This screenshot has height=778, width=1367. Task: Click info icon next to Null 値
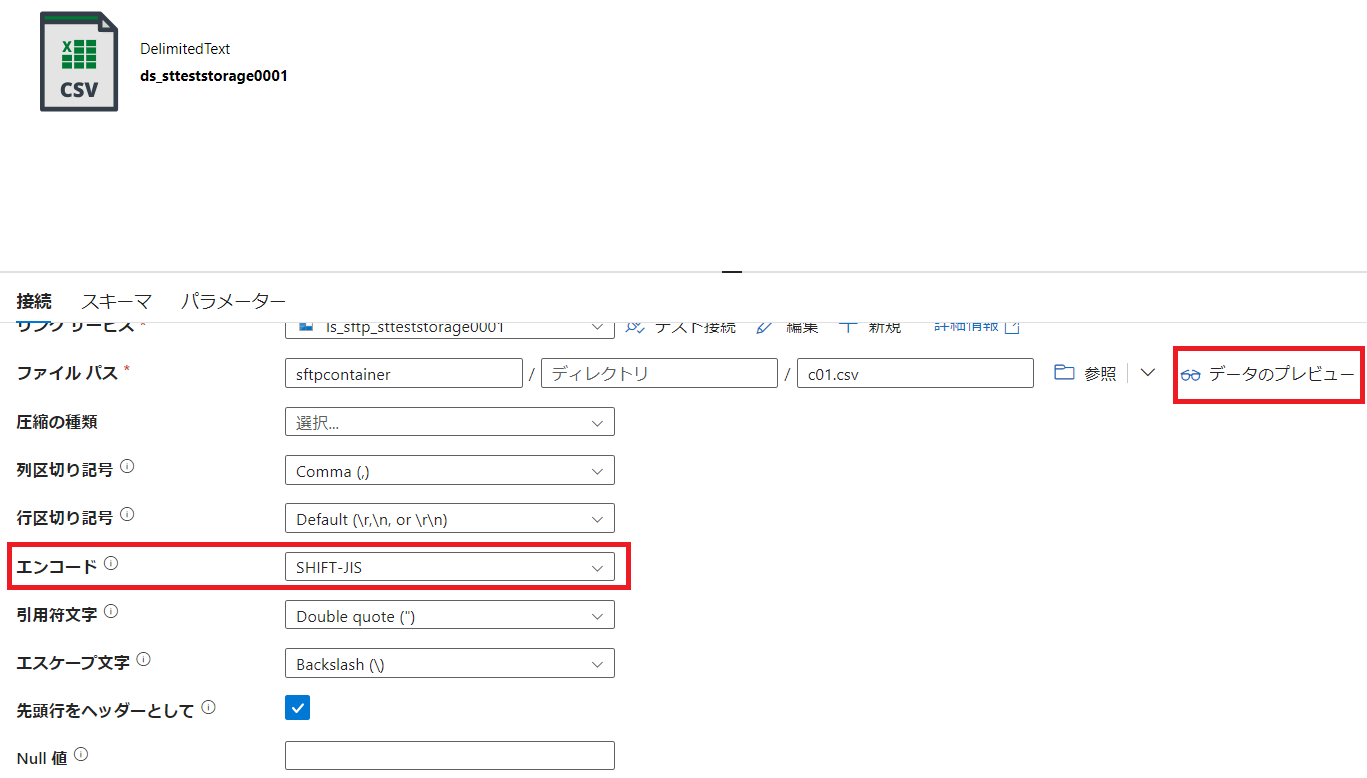click(x=81, y=755)
